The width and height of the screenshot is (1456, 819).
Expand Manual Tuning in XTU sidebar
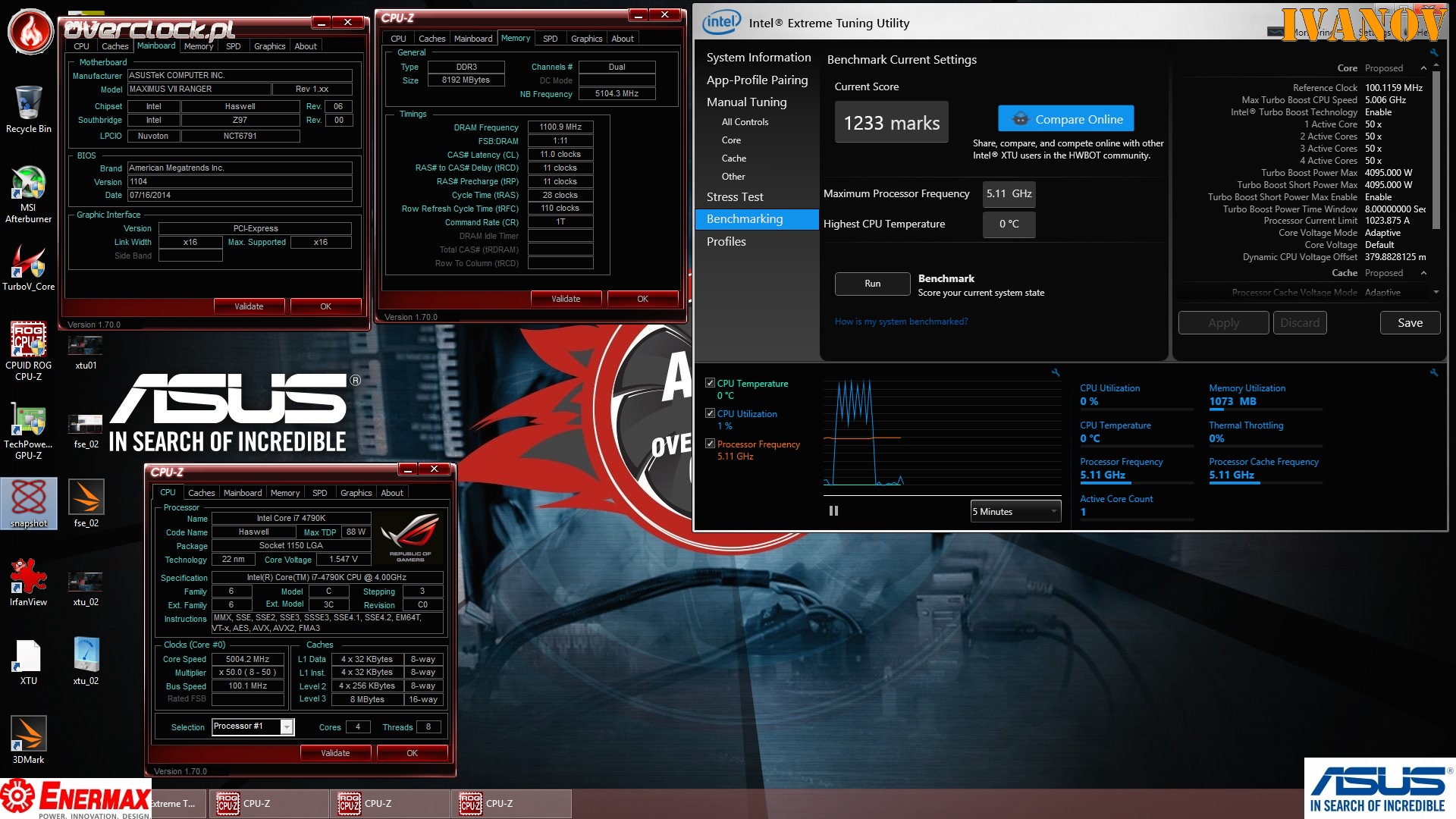pyautogui.click(x=746, y=102)
